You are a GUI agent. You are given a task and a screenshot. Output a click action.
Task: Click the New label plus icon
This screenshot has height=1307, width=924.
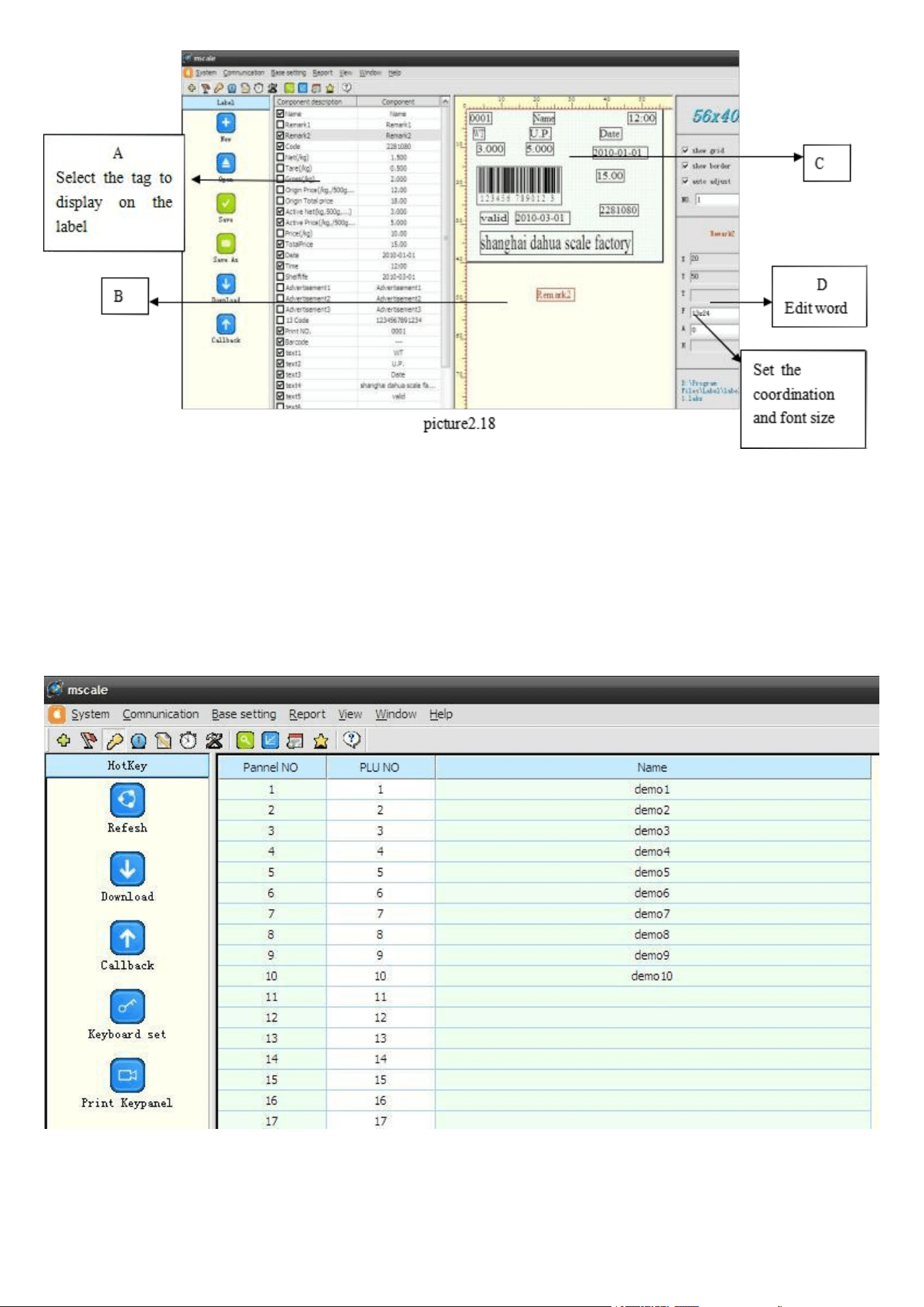(225, 123)
